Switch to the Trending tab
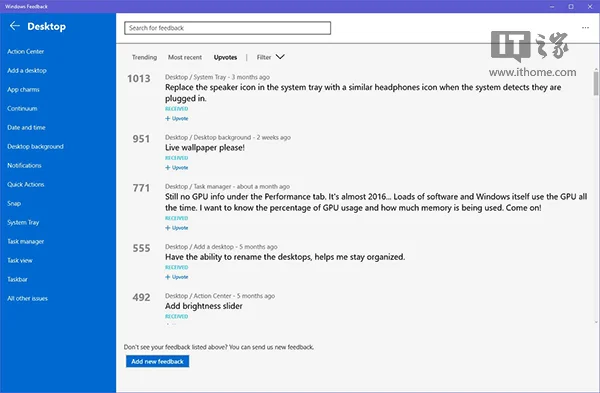The image size is (600, 393). click(x=144, y=57)
